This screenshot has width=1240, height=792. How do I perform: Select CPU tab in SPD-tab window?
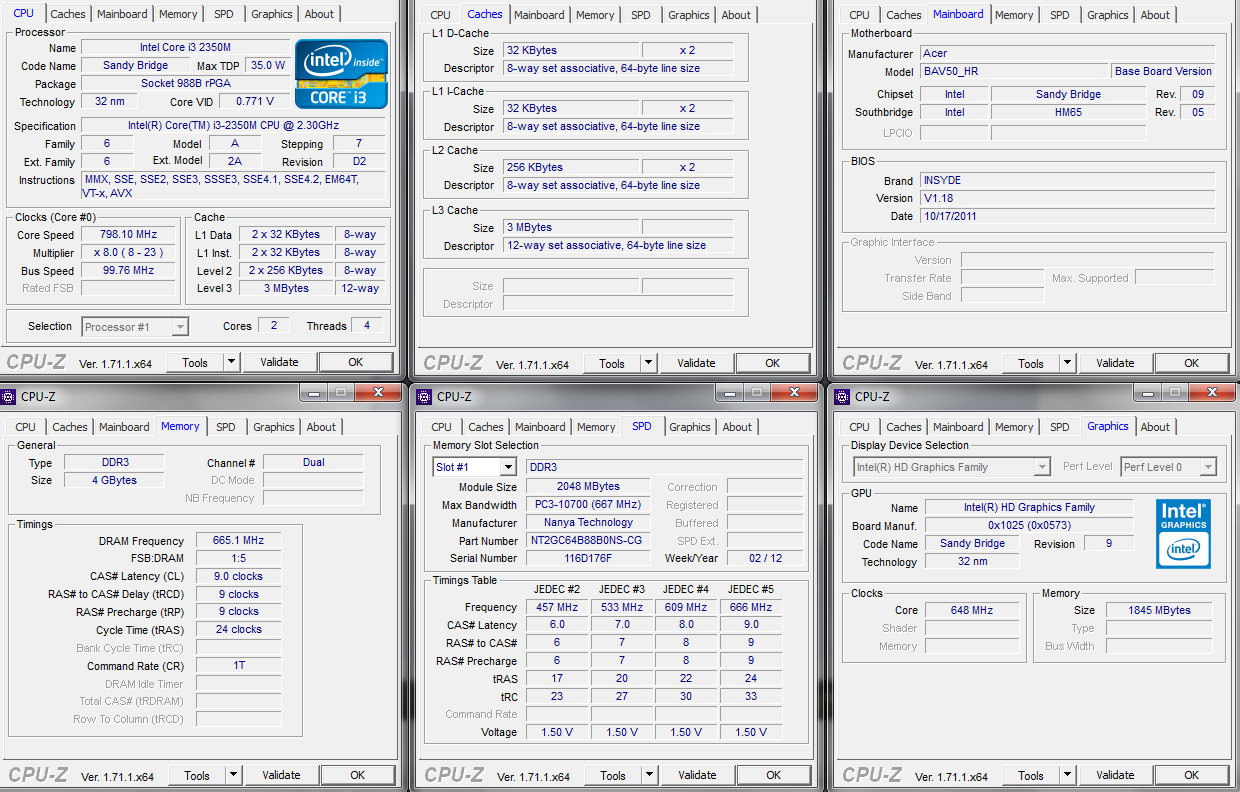(x=442, y=427)
